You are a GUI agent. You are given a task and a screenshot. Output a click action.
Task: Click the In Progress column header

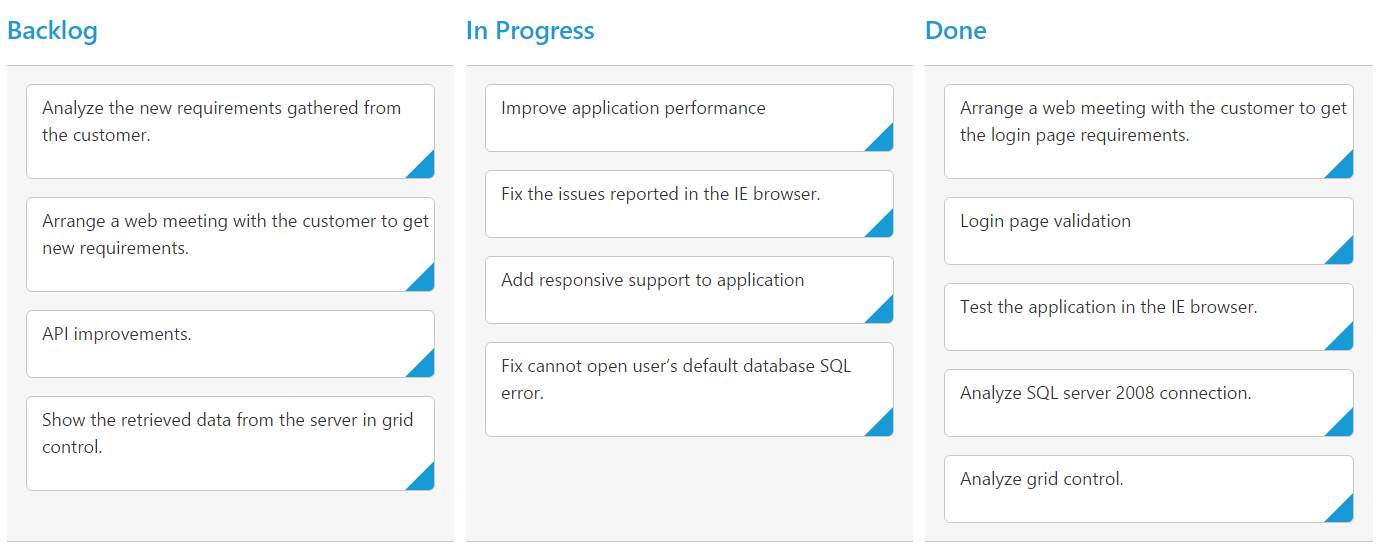[530, 31]
